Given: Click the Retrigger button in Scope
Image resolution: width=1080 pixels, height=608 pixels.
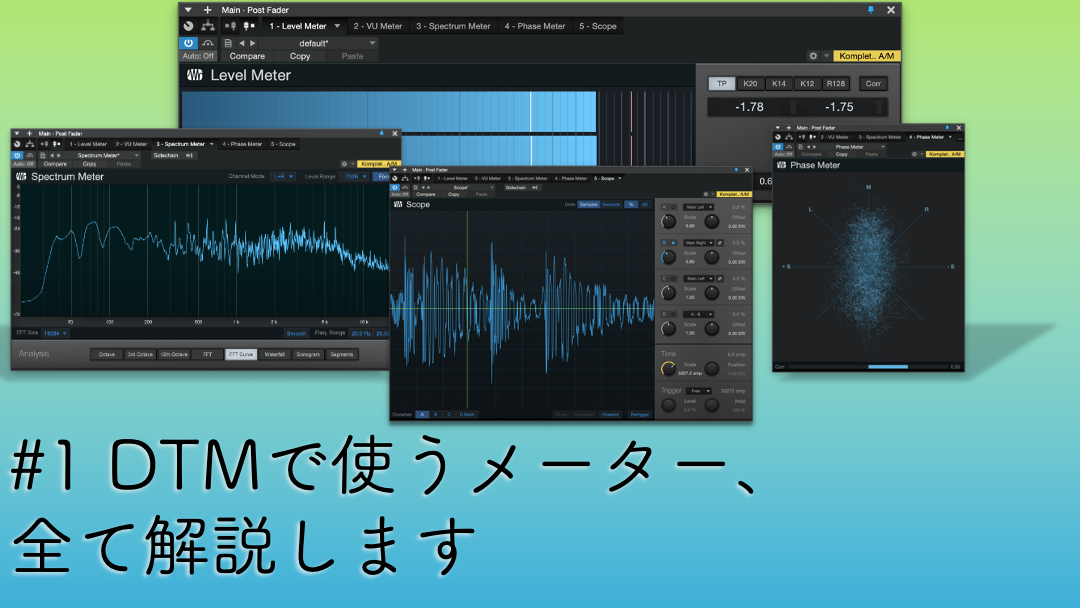Looking at the screenshot, I should click(640, 415).
